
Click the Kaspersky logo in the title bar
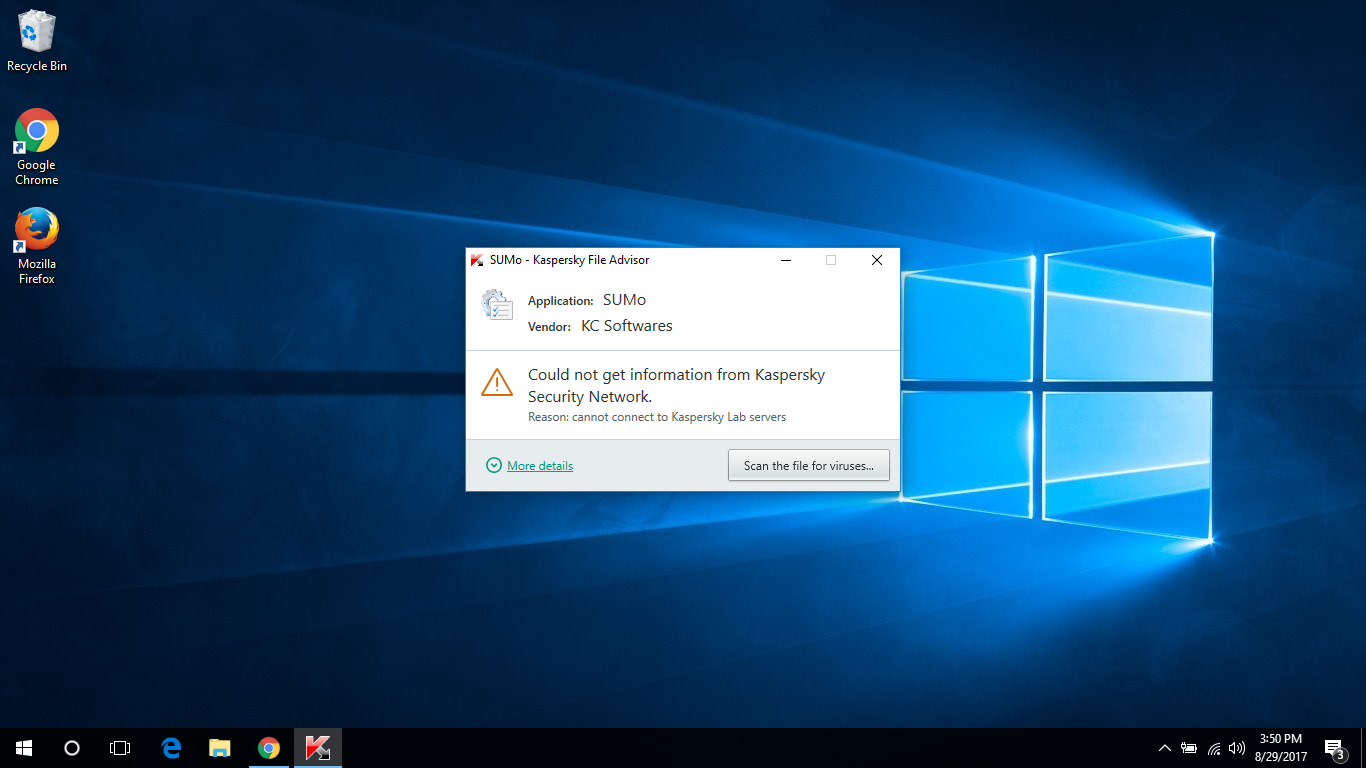tap(477, 260)
